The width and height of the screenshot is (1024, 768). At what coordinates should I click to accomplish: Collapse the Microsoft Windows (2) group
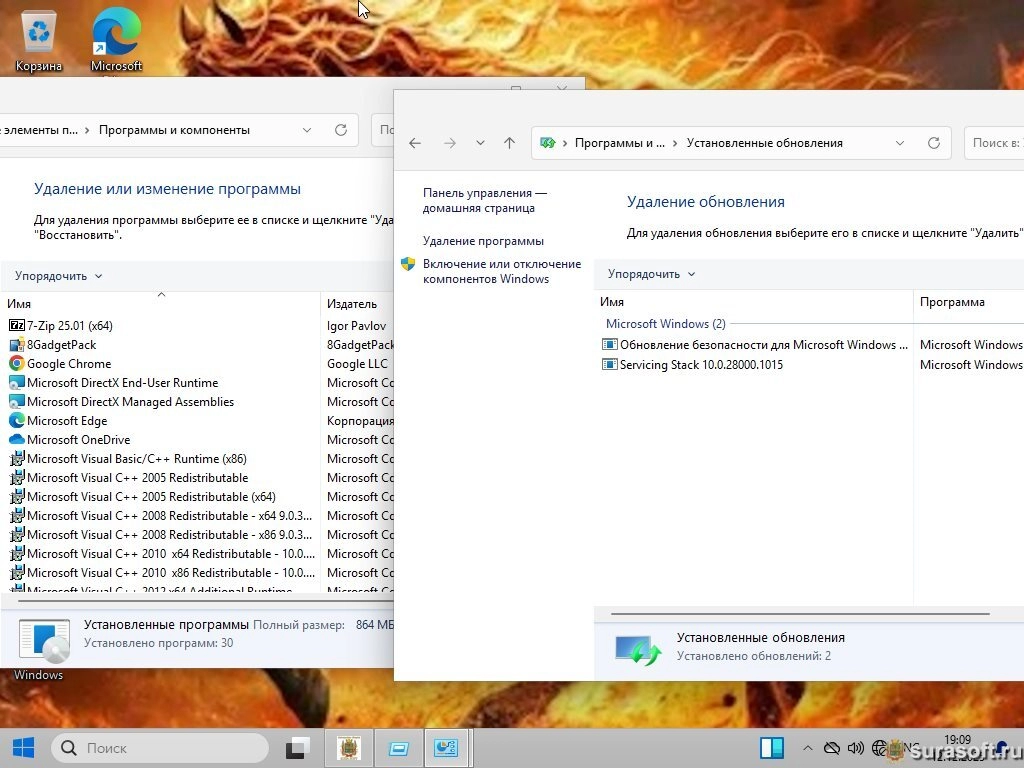665,323
